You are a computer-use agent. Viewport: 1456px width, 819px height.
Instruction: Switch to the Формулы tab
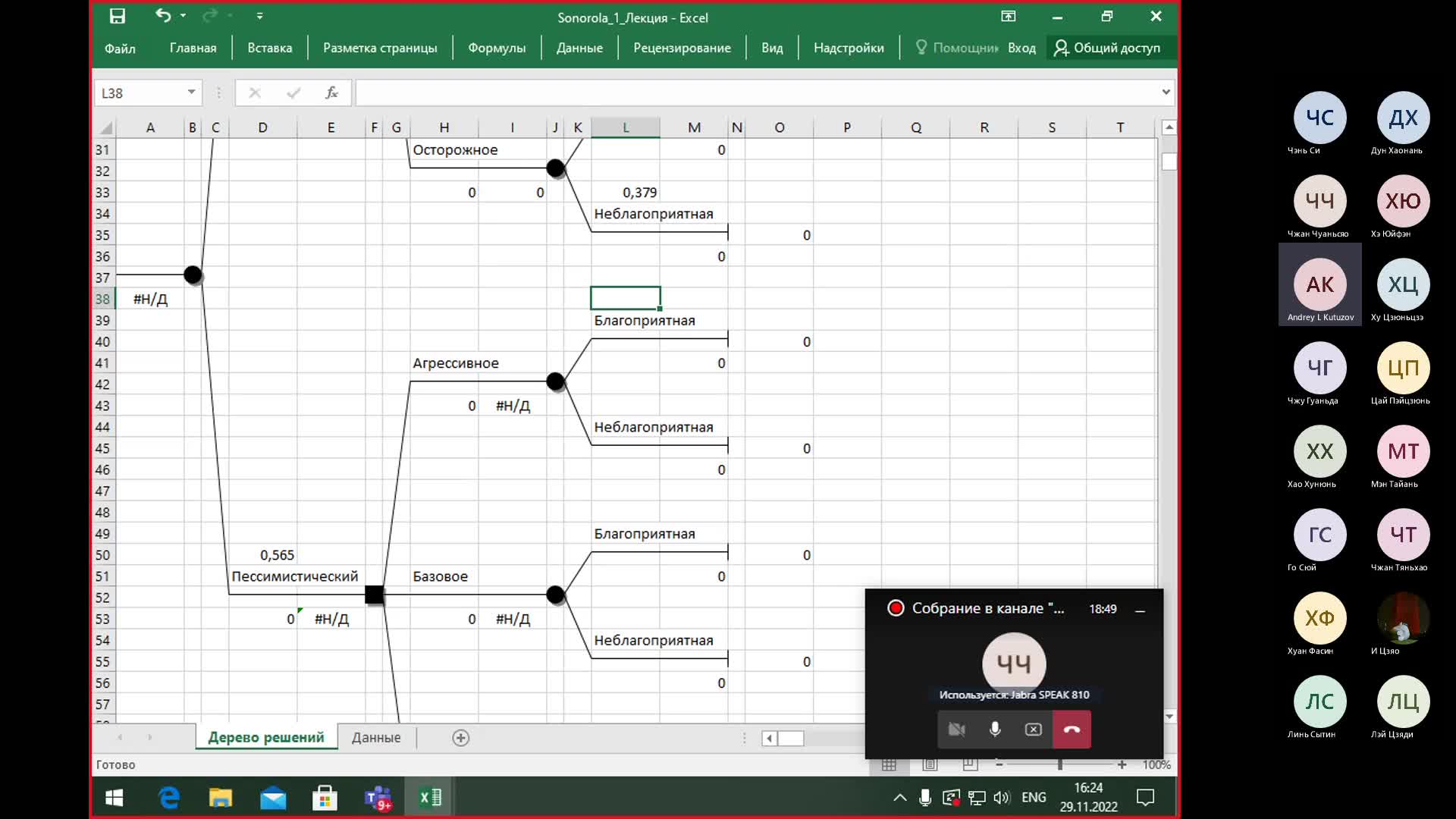point(497,48)
